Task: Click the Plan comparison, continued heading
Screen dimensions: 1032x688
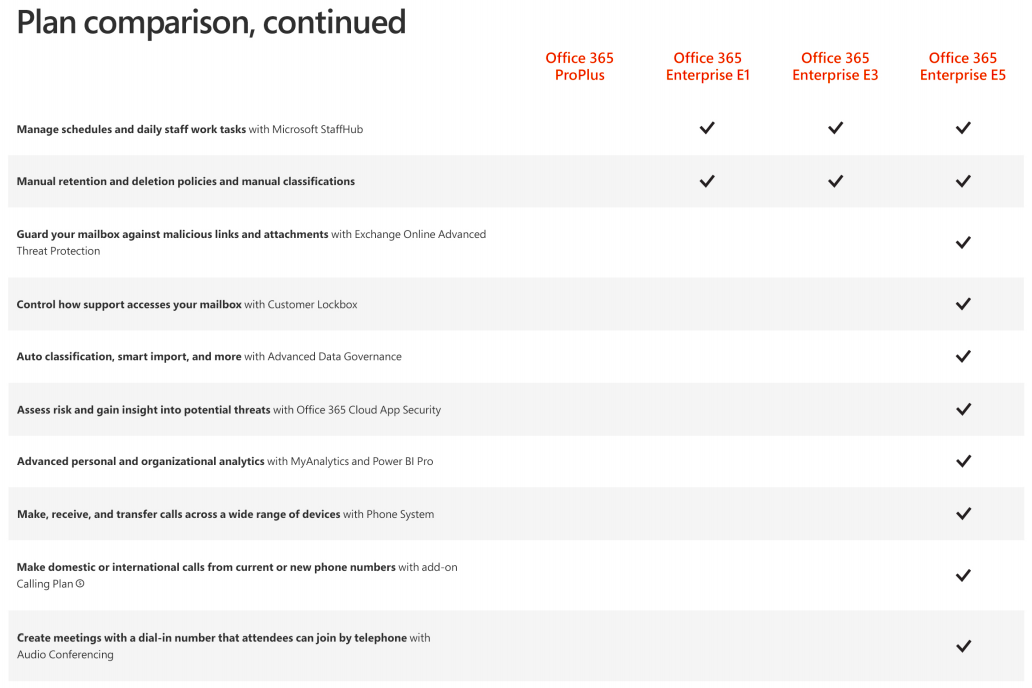Action: point(211,22)
